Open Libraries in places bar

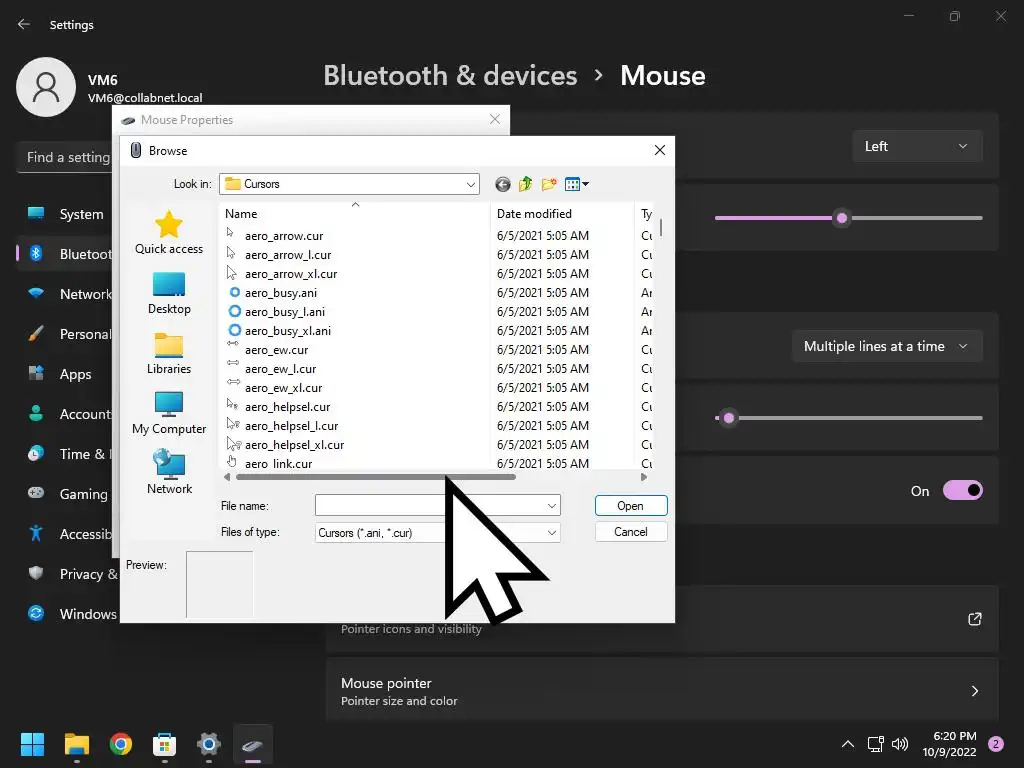click(168, 353)
